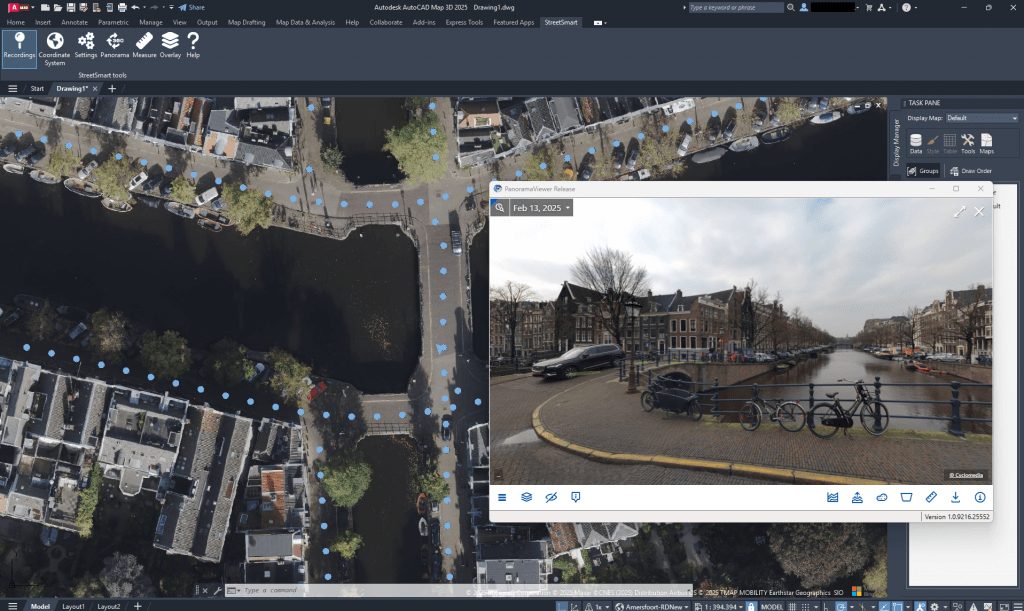The width and height of the screenshot is (1024, 611).
Task: Launch the 360 Panorama tool
Action: (114, 46)
